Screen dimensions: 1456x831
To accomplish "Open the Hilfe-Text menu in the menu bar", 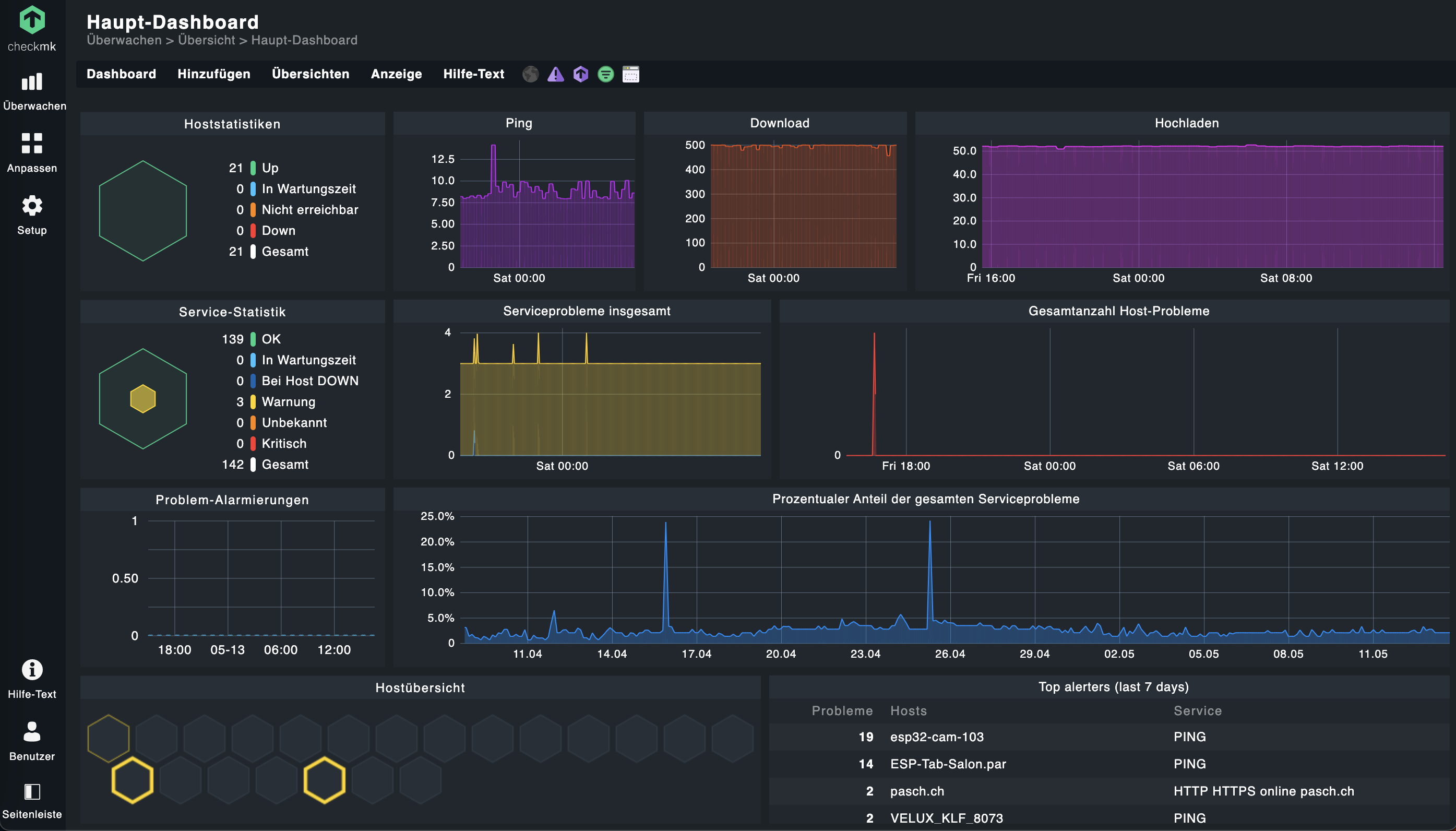I will (473, 74).
